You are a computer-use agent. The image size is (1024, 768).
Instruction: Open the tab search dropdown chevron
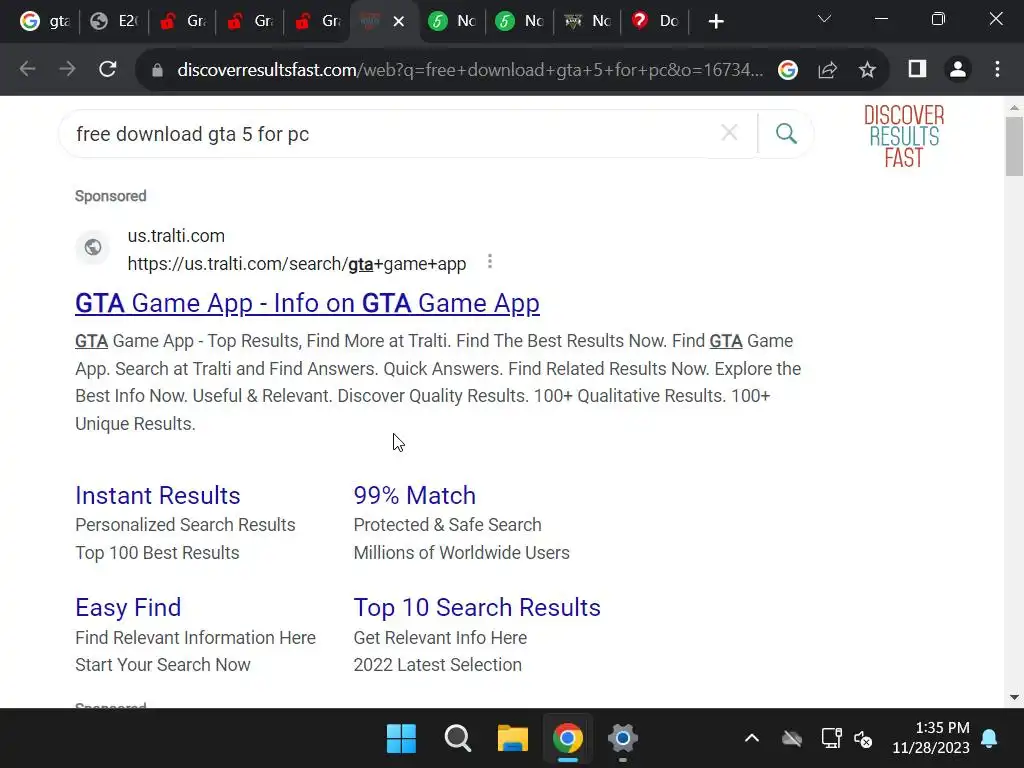coord(824,19)
